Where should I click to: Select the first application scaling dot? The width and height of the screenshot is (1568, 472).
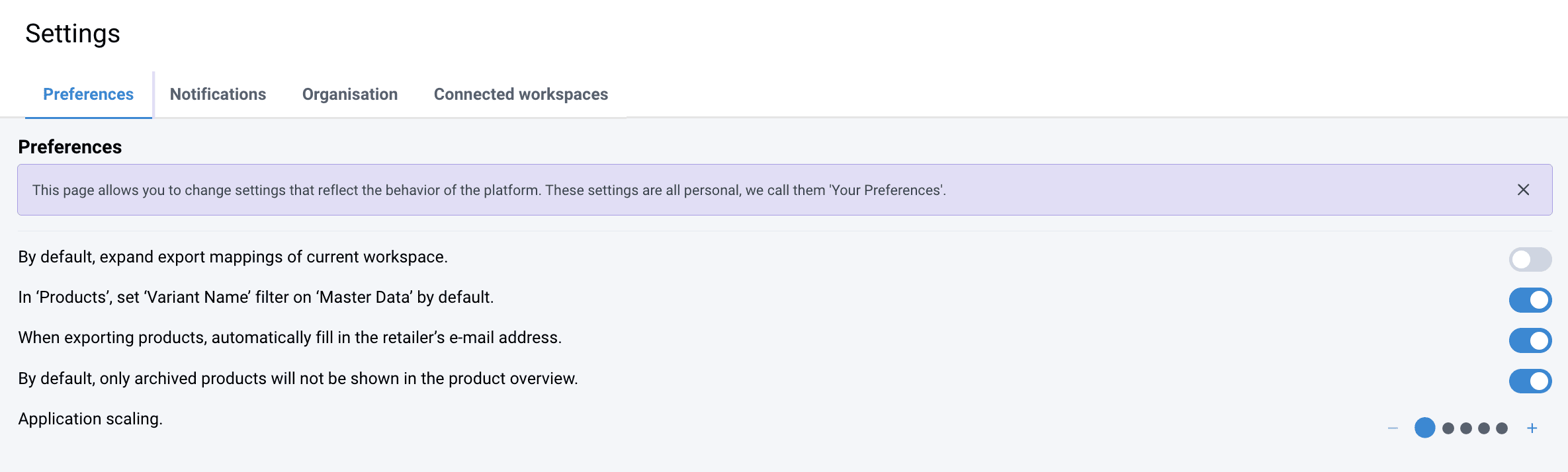[1424, 428]
